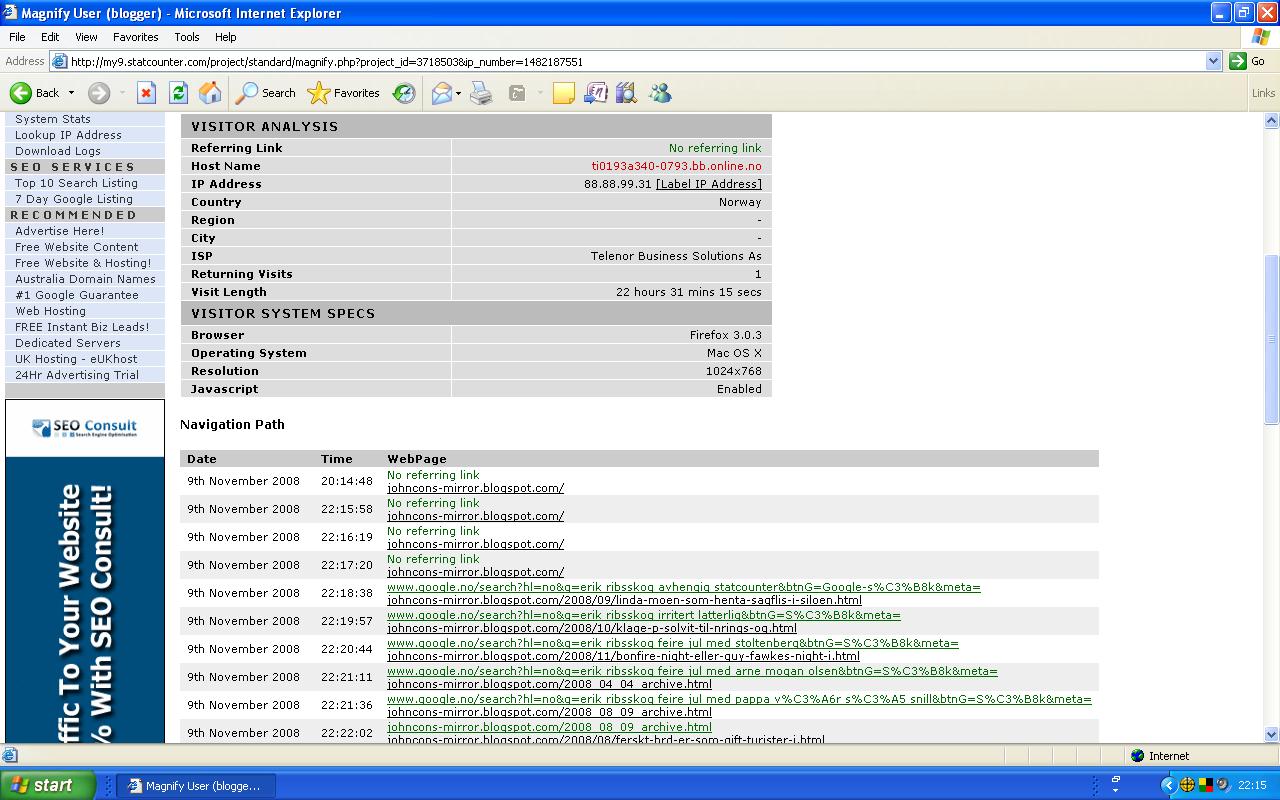Click inside the Address URL field

[x=636, y=61]
